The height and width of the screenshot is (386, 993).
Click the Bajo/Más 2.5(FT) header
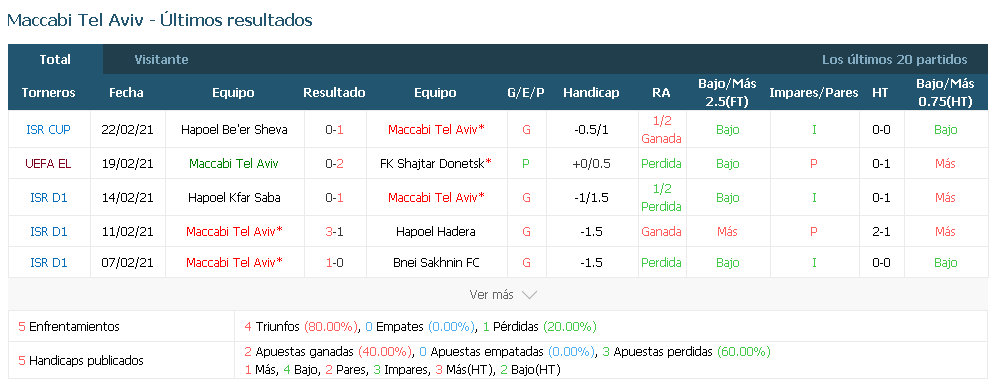(727, 92)
